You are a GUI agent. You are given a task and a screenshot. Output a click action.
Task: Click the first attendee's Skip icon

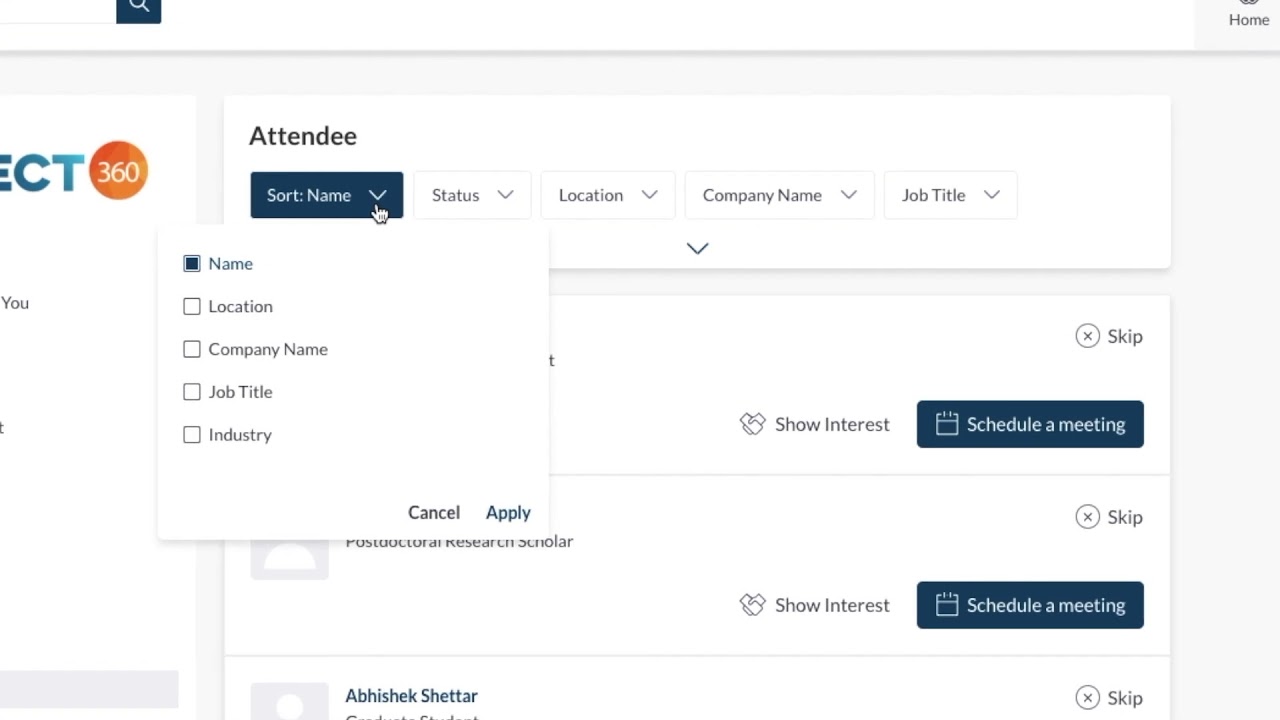pyautogui.click(x=1087, y=336)
